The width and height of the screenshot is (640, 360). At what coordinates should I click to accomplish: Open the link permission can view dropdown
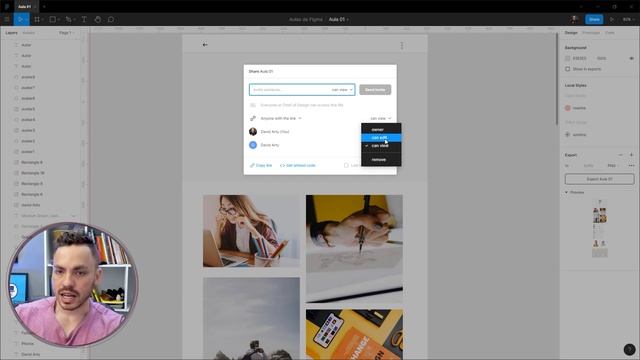pyautogui.click(x=380, y=118)
